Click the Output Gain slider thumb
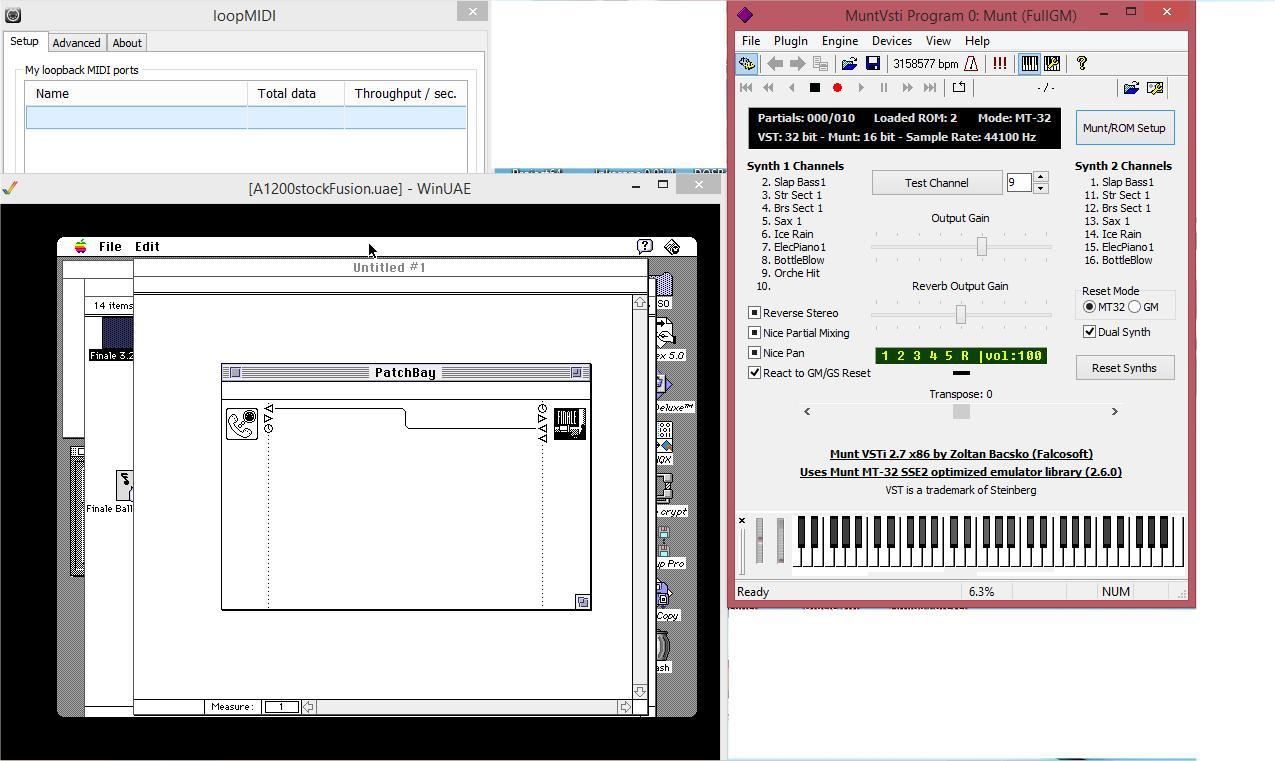This screenshot has height=761, width=1275. pyautogui.click(x=981, y=246)
